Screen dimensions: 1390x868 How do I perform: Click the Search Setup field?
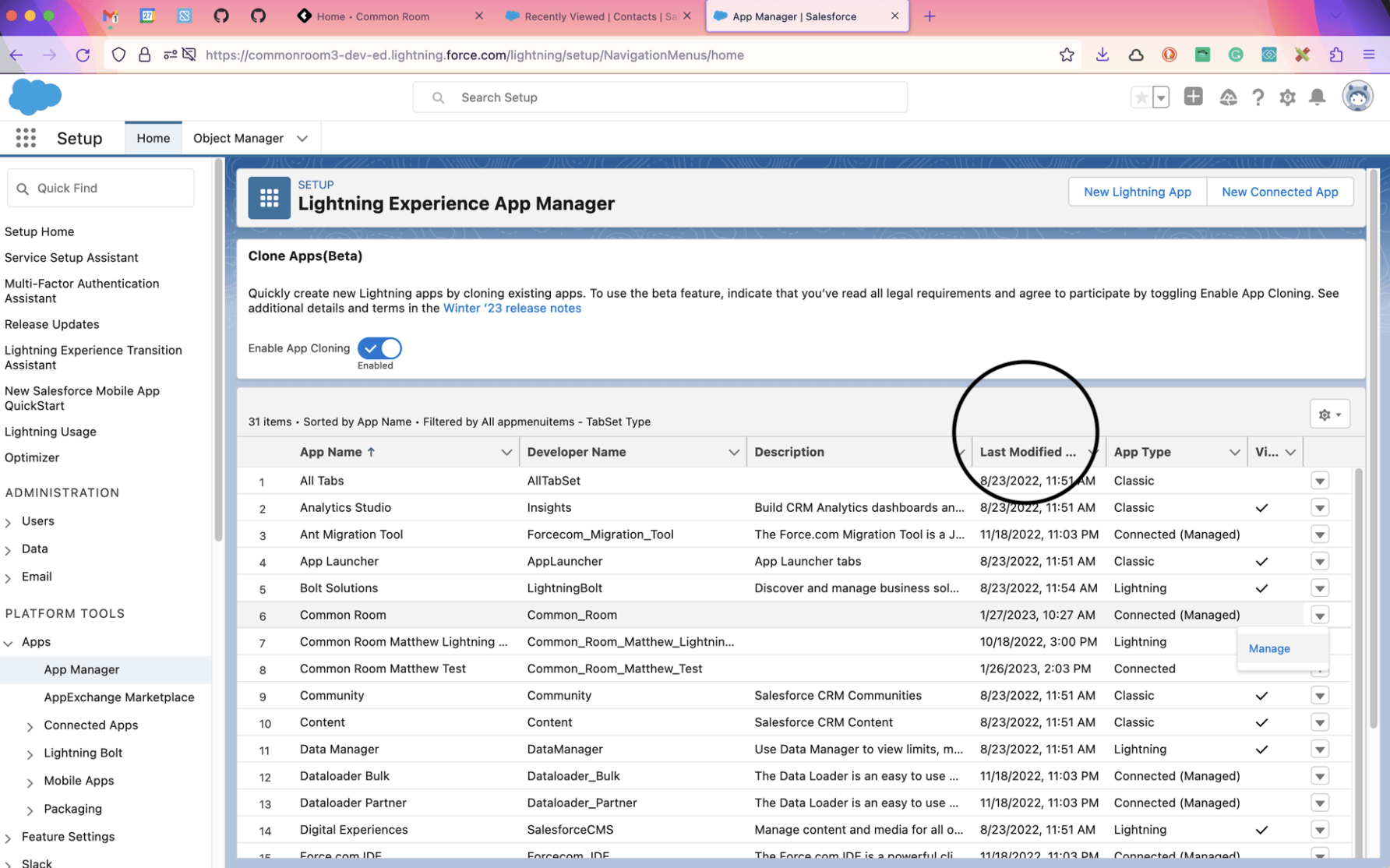660,97
